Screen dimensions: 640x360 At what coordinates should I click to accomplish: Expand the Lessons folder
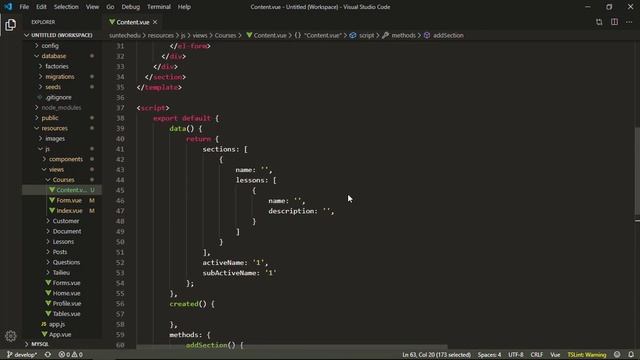pyautogui.click(x=63, y=242)
